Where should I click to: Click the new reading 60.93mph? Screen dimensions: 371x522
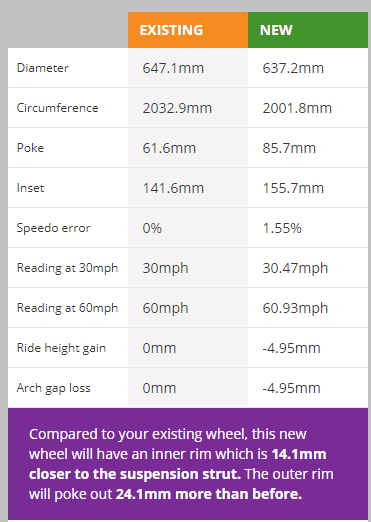point(295,309)
